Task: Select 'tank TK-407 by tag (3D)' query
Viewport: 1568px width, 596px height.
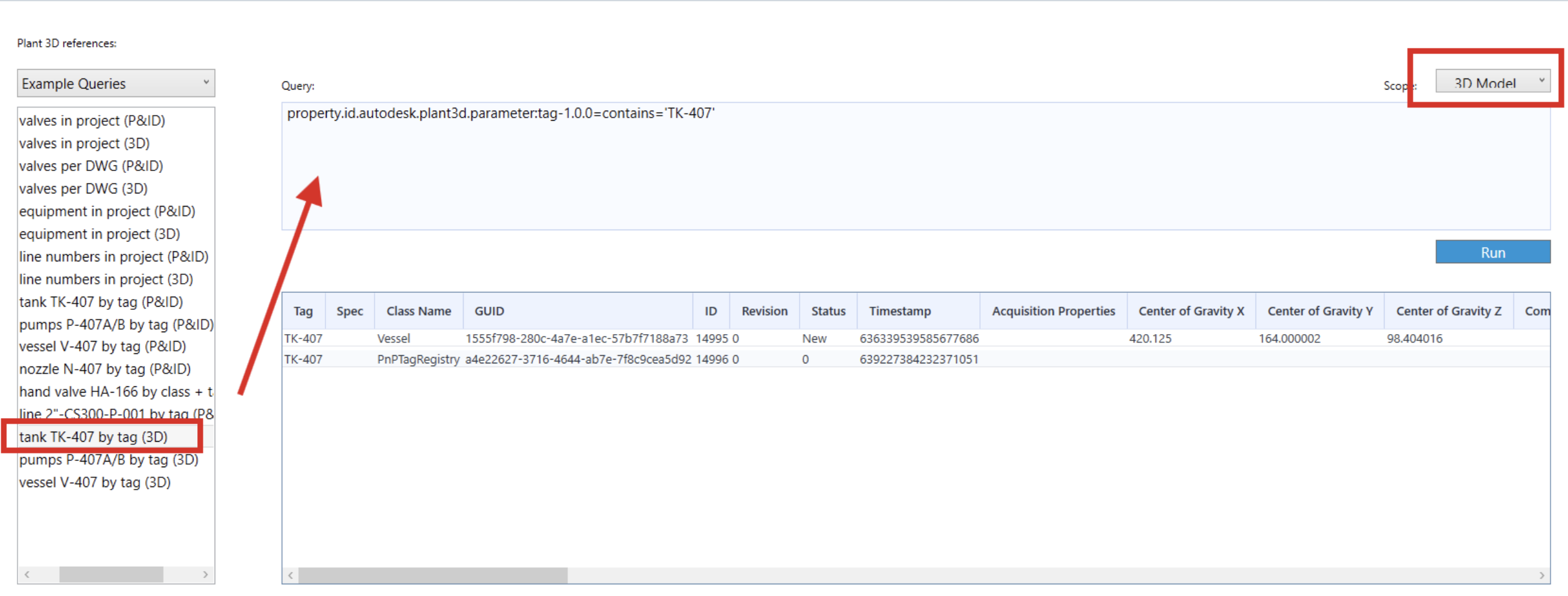Action: (x=93, y=437)
